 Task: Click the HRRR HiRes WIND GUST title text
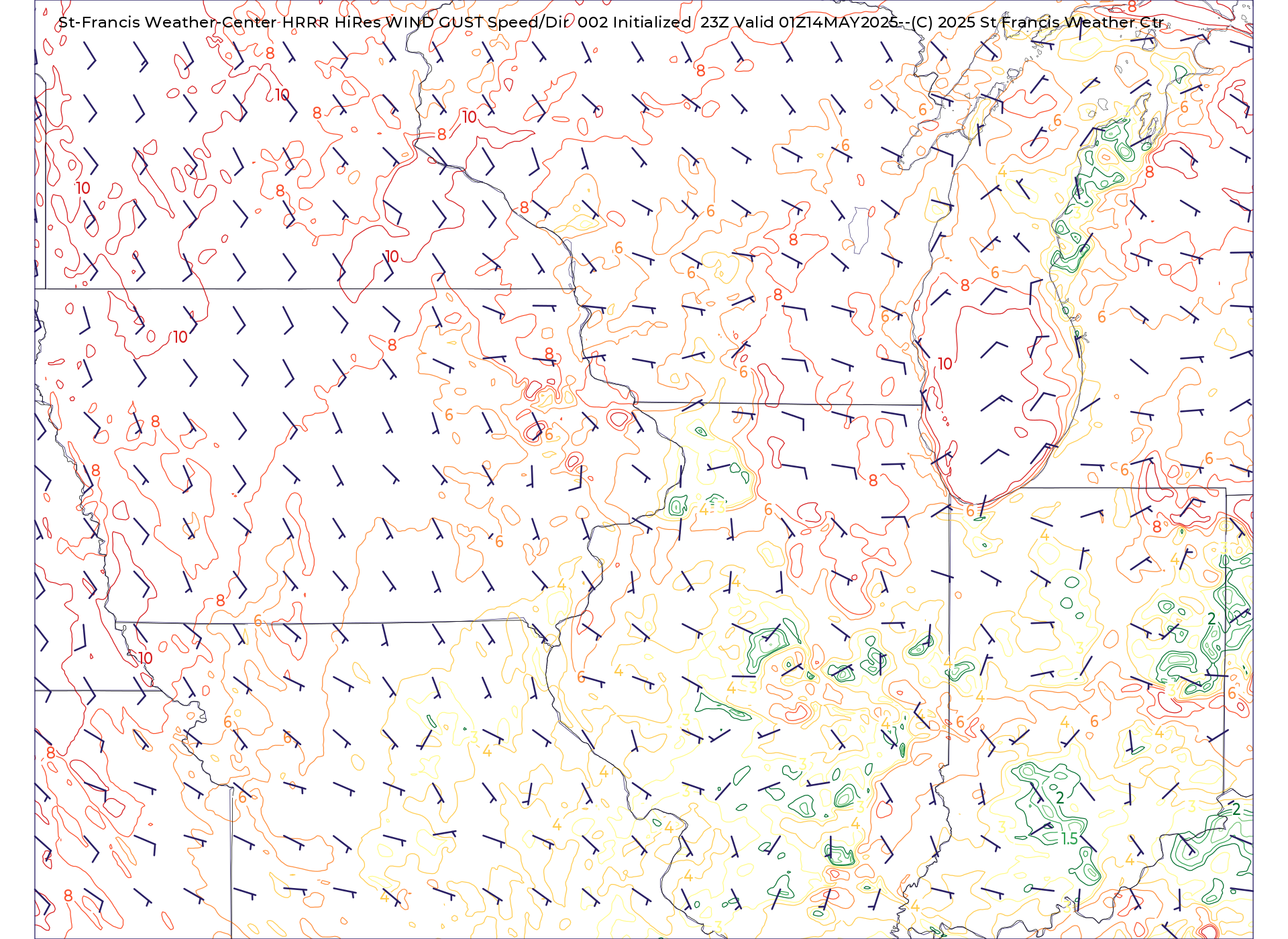coord(382,22)
